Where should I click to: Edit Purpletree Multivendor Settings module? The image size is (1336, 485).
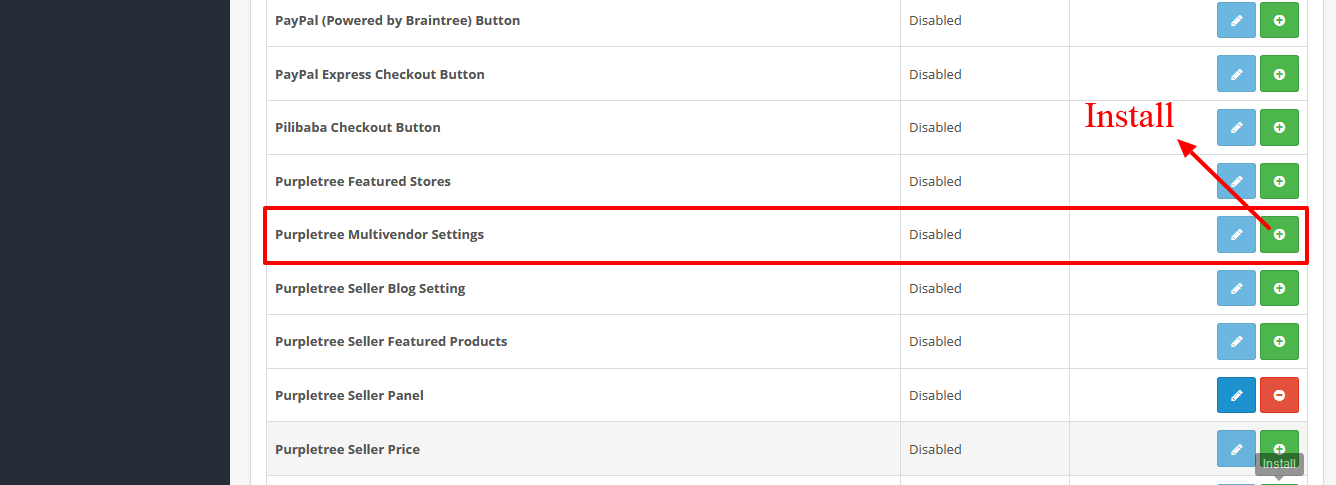(1236, 234)
